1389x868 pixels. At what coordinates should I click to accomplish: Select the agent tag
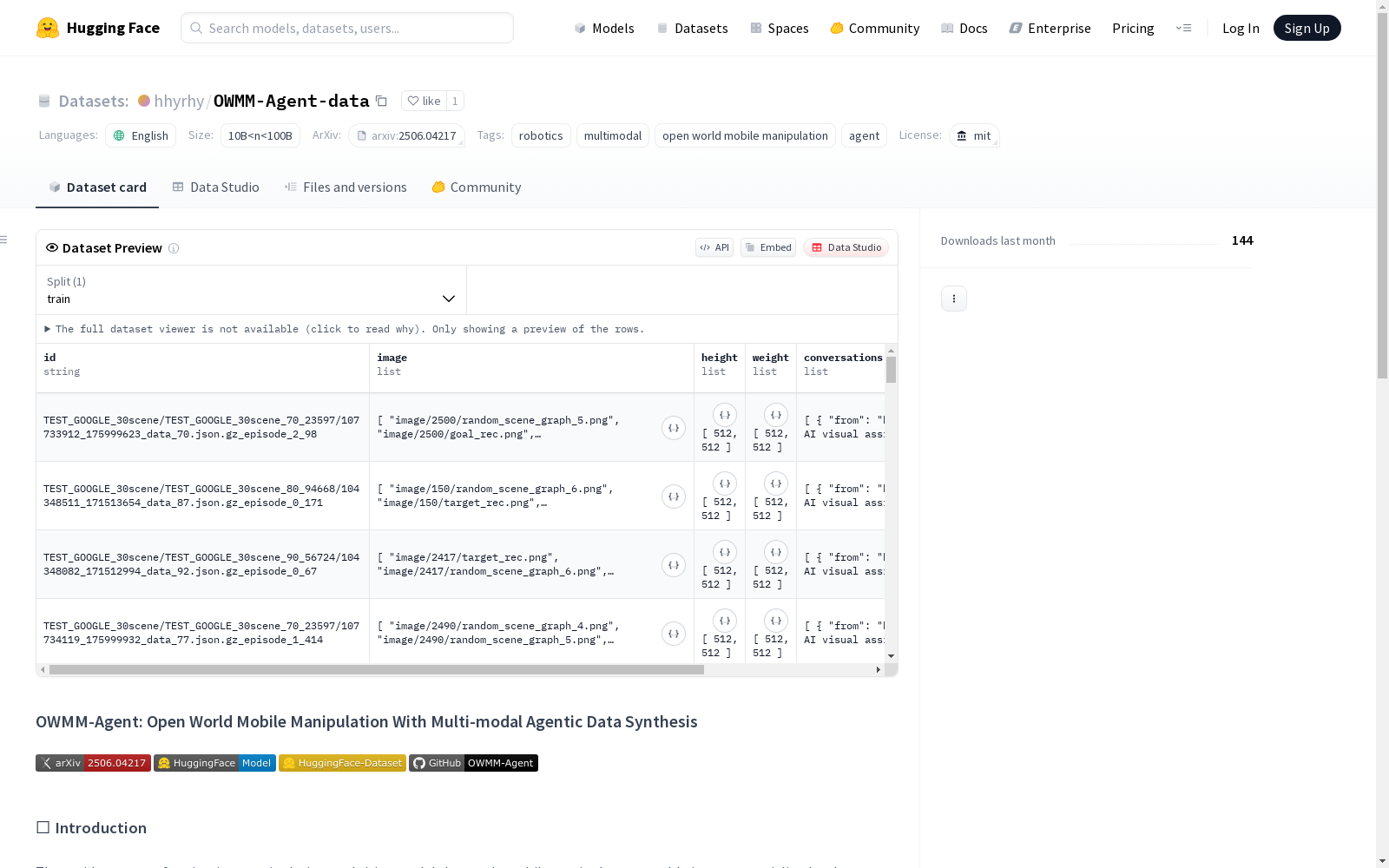pos(864,135)
